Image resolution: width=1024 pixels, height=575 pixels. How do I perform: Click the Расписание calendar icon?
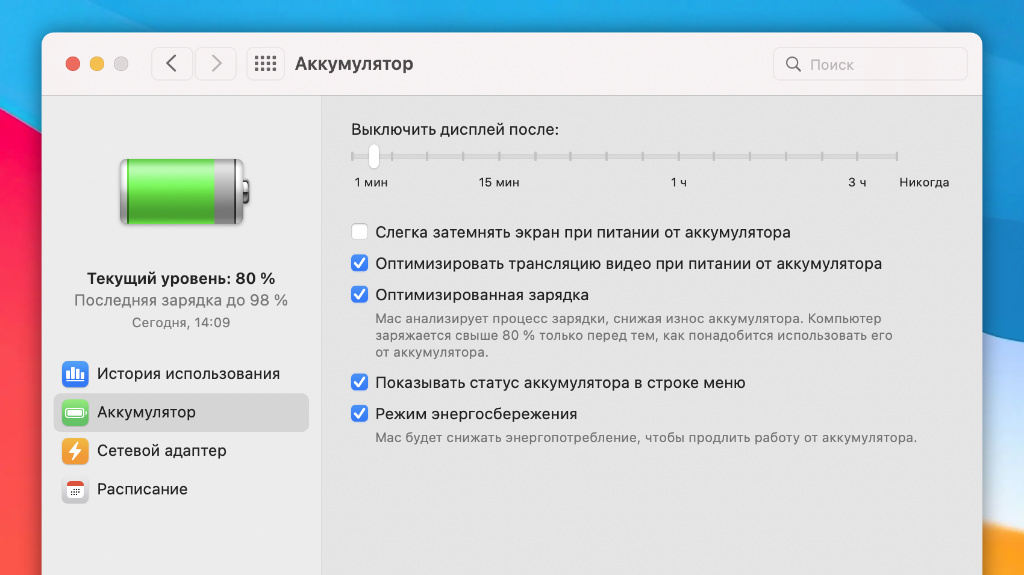click(75, 489)
